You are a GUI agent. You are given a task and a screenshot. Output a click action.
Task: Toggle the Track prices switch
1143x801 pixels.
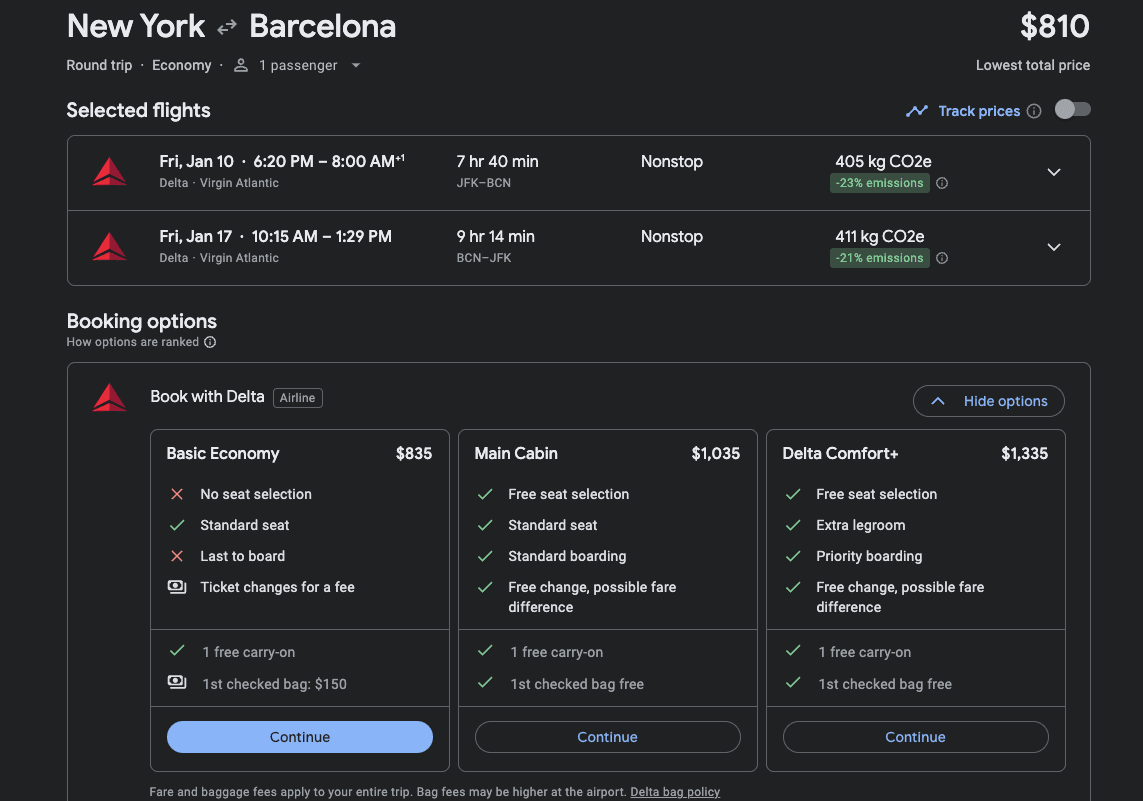pos(1072,109)
